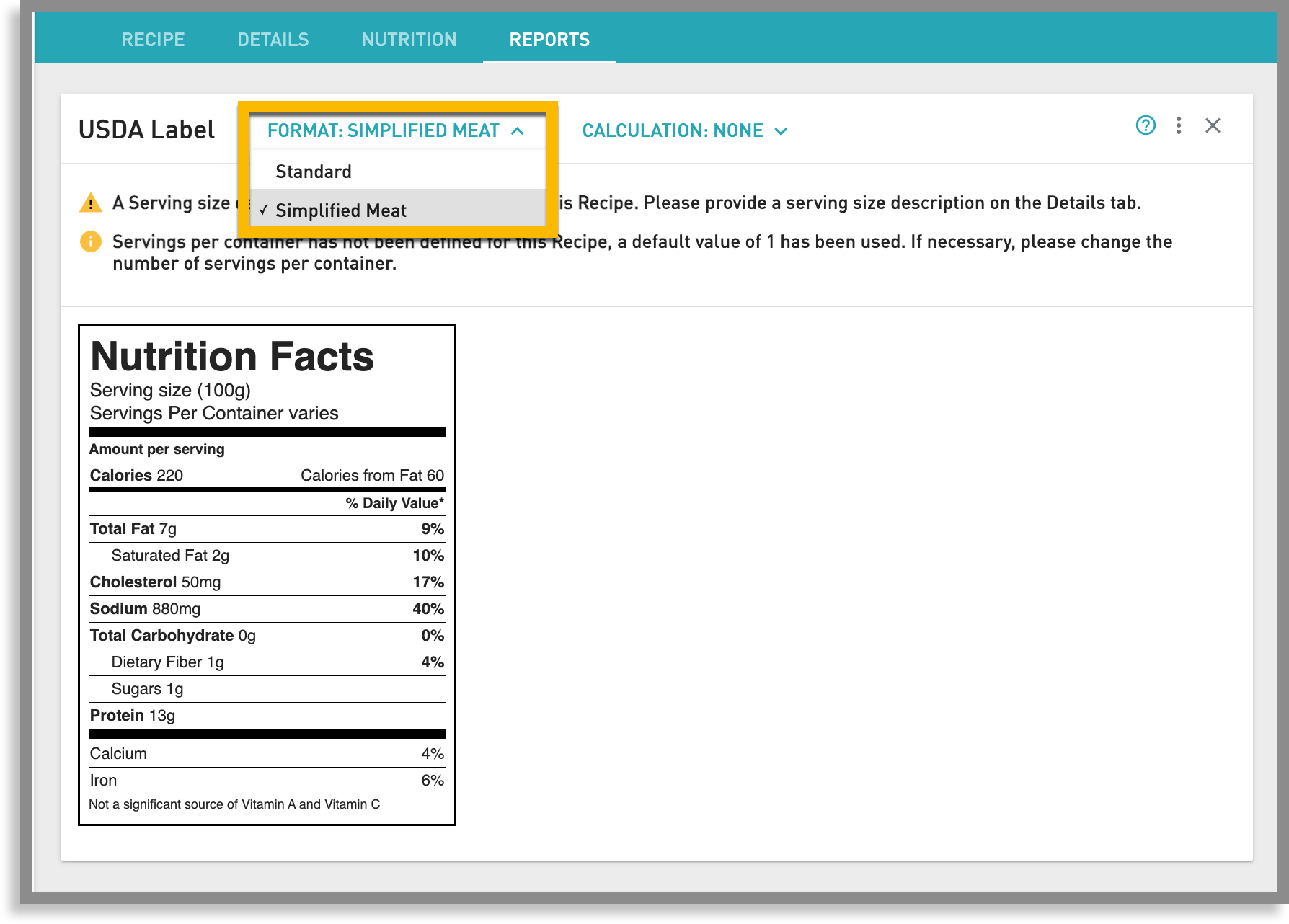The image size is (1289, 924).
Task: Click the checkmark beside Simplified Meat
Action: click(265, 210)
